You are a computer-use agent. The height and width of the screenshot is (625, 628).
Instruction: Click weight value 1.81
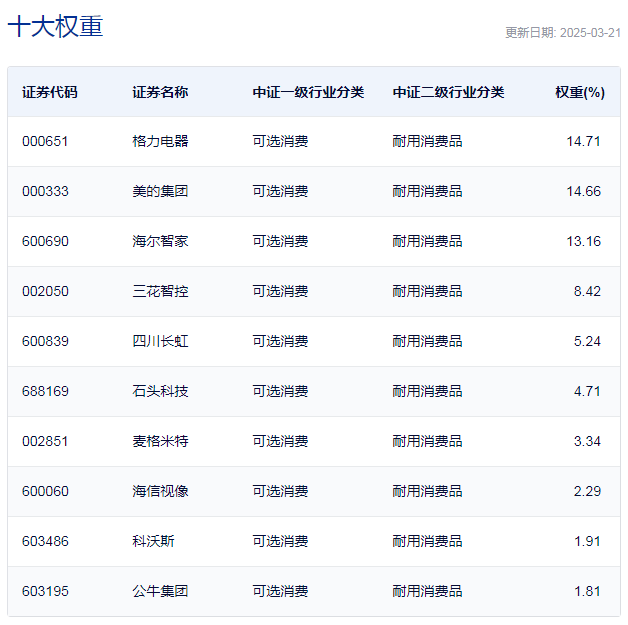pos(587,591)
